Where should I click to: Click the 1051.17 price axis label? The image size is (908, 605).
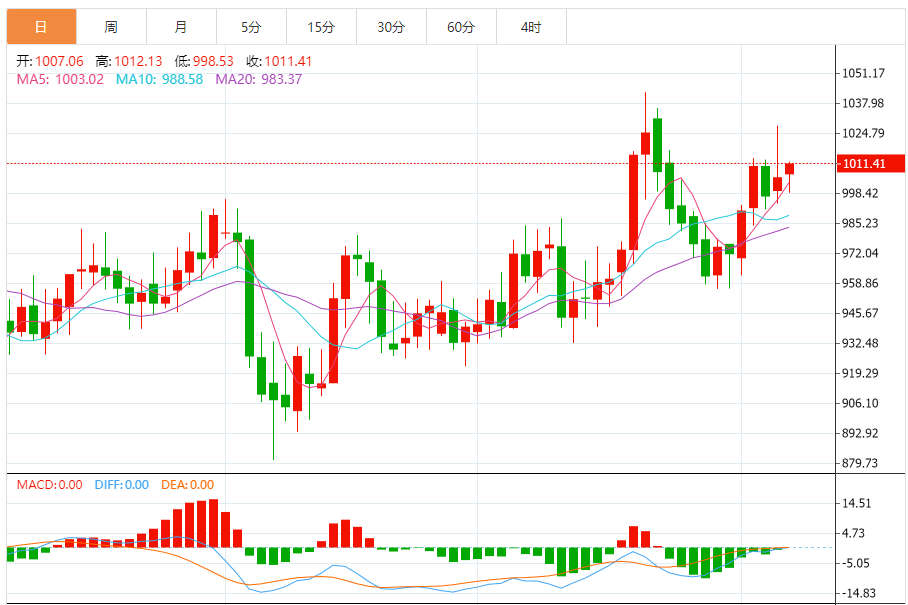863,73
